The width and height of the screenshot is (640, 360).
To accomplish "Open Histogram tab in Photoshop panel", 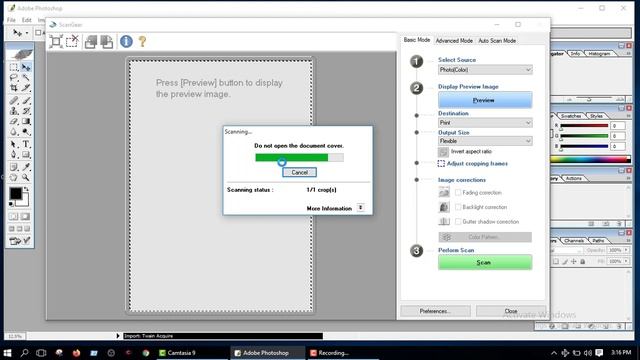I will [599, 53].
